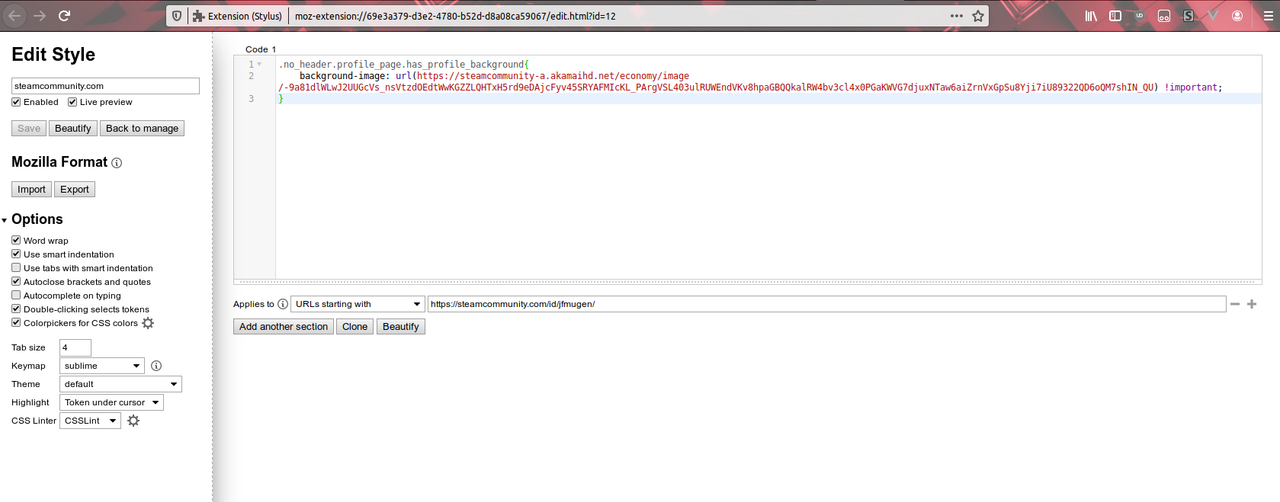The width and height of the screenshot is (1280, 502).
Task: Click the Beautify button below the code editor
Action: click(x=401, y=327)
